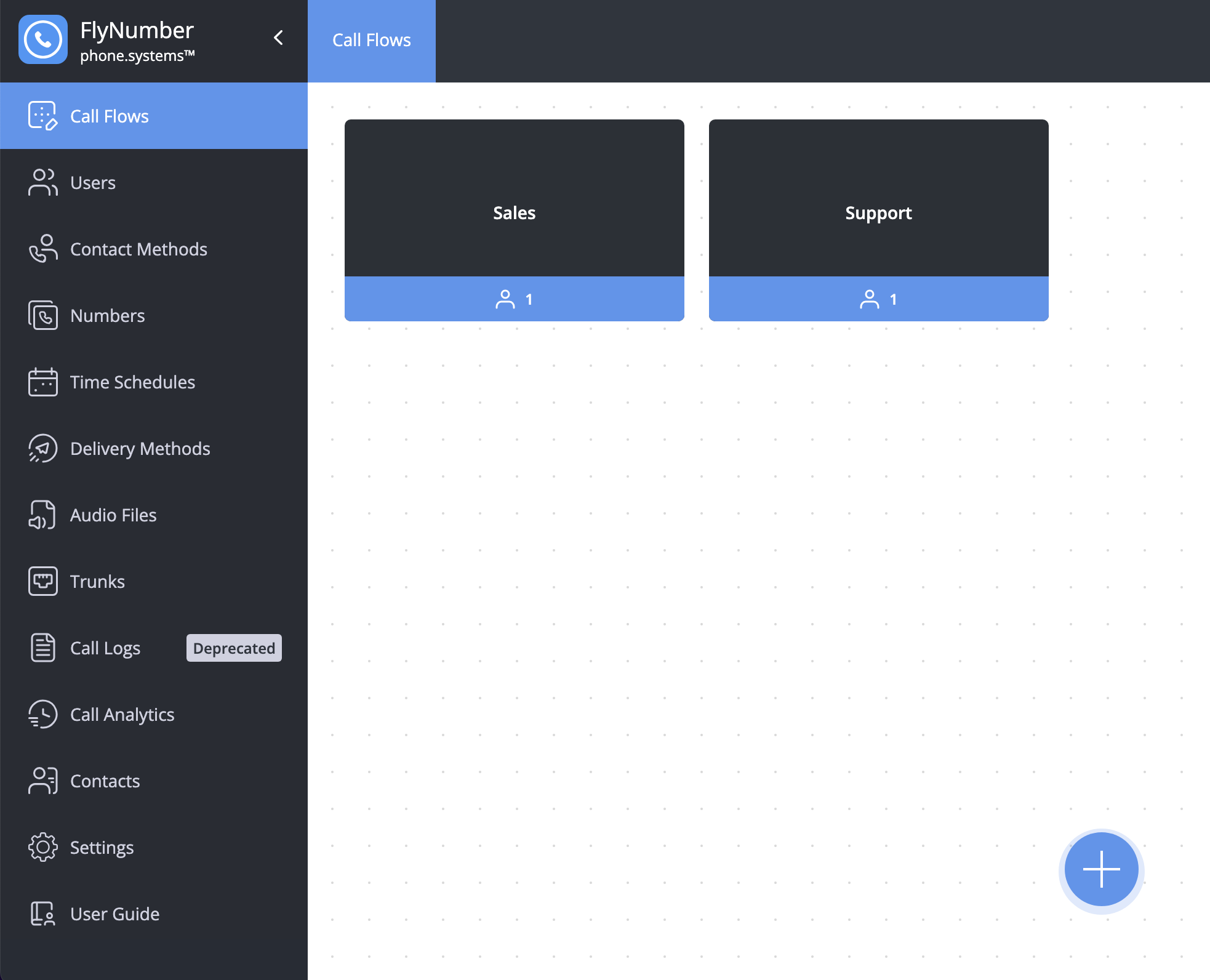The height and width of the screenshot is (980, 1210).
Task: Click the Call Analytics clock icon
Action: point(43,714)
